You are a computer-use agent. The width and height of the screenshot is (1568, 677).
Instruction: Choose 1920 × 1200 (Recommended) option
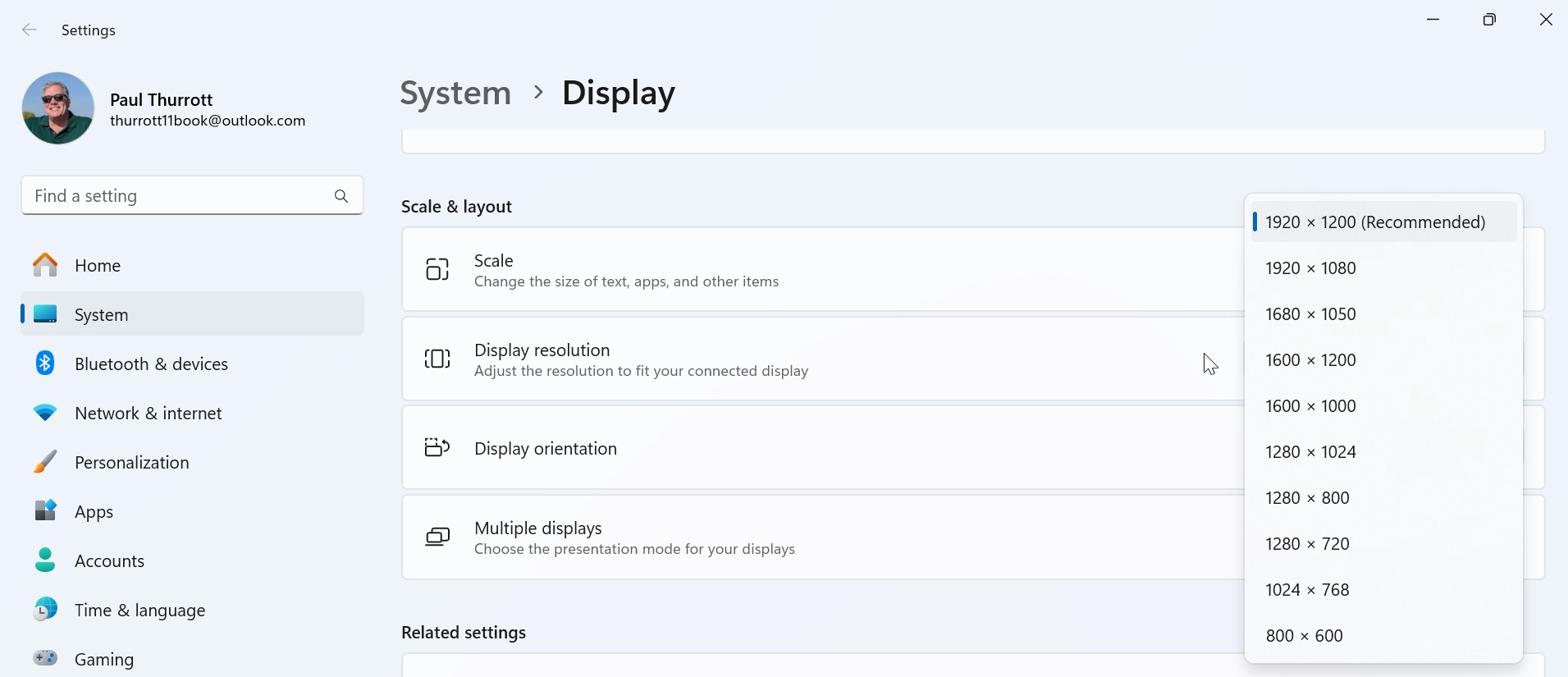pos(1375,222)
